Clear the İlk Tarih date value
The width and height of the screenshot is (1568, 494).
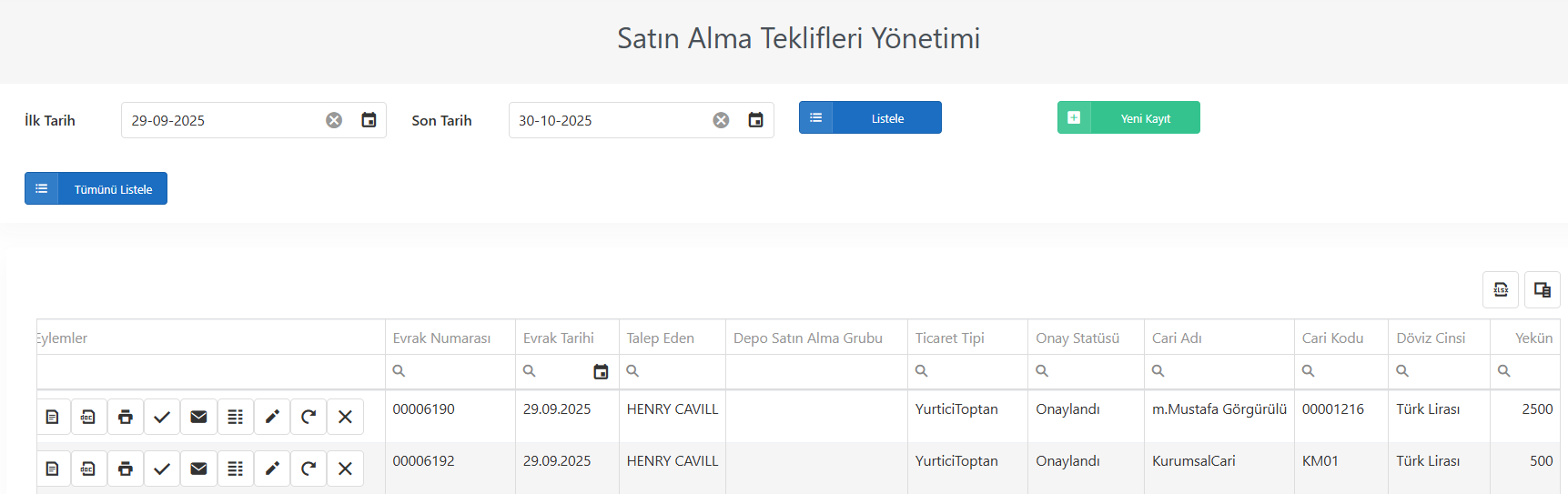(x=334, y=120)
